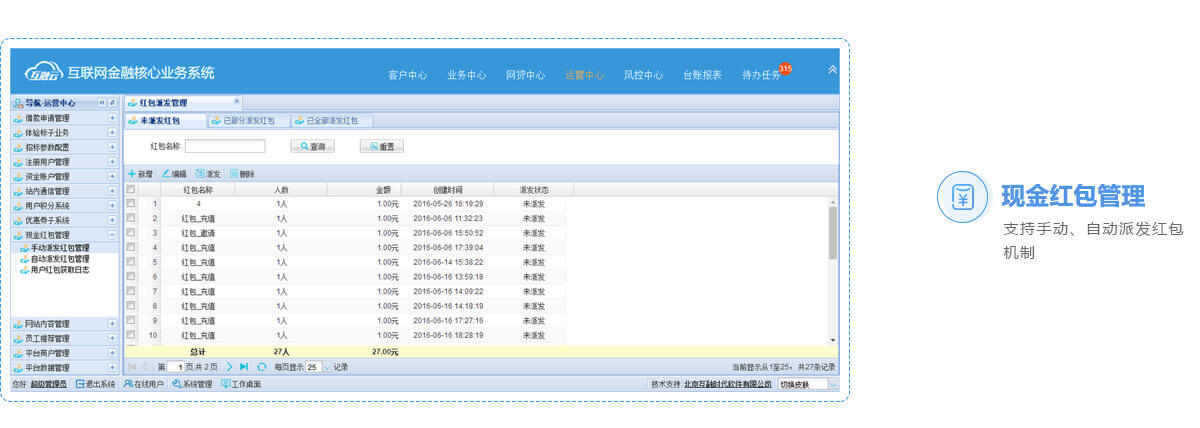The width and height of the screenshot is (1200, 428).
Task: Click the 新增 (add) plus icon
Action: click(131, 174)
